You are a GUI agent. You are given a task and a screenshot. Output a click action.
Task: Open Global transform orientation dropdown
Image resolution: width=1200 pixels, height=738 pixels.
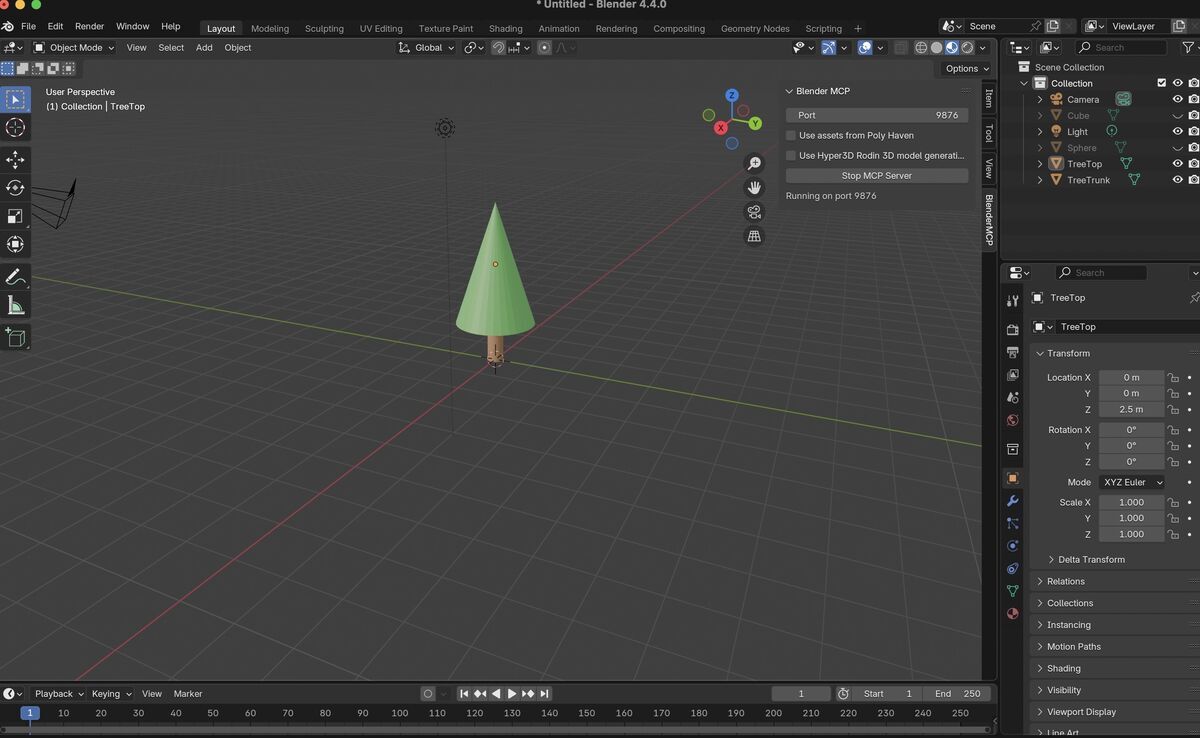[x=427, y=47]
